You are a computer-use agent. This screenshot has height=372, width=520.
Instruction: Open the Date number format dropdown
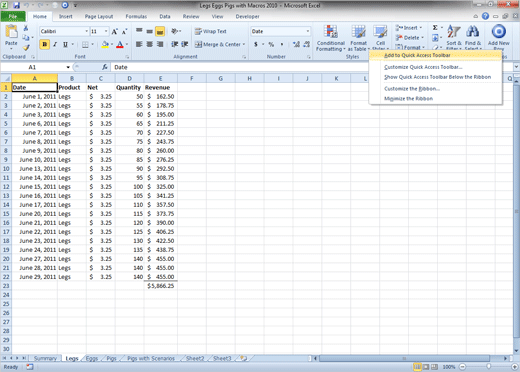tap(308, 31)
